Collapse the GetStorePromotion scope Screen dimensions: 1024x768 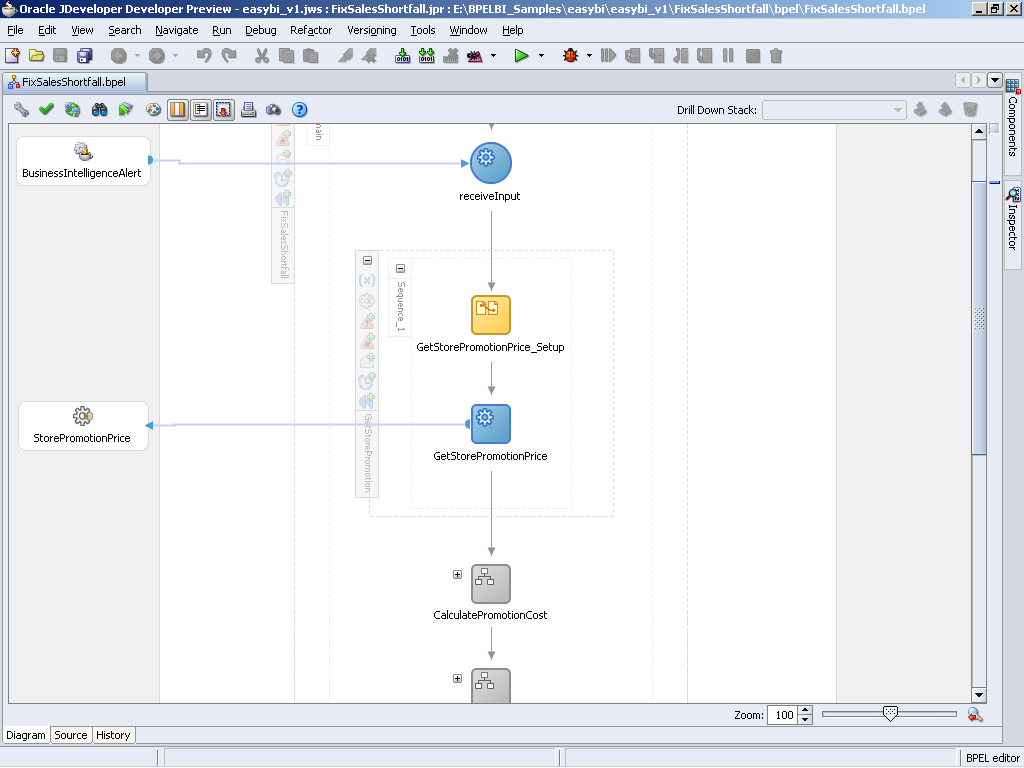click(367, 260)
